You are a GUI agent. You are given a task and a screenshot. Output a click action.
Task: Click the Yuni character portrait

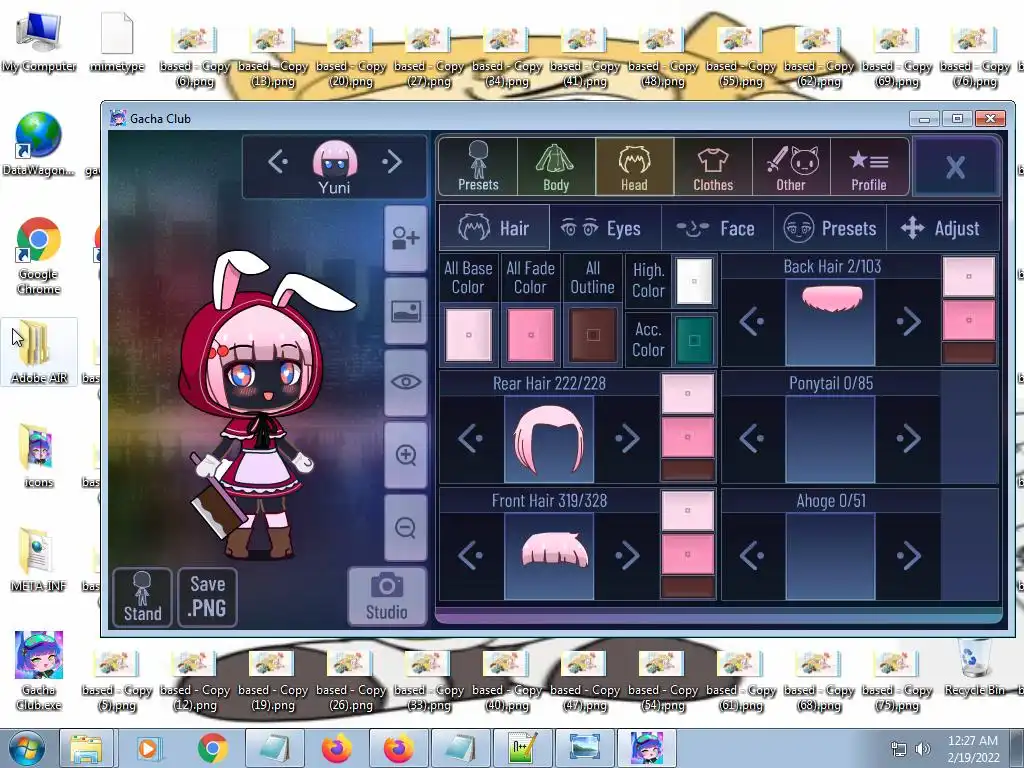coord(334,159)
